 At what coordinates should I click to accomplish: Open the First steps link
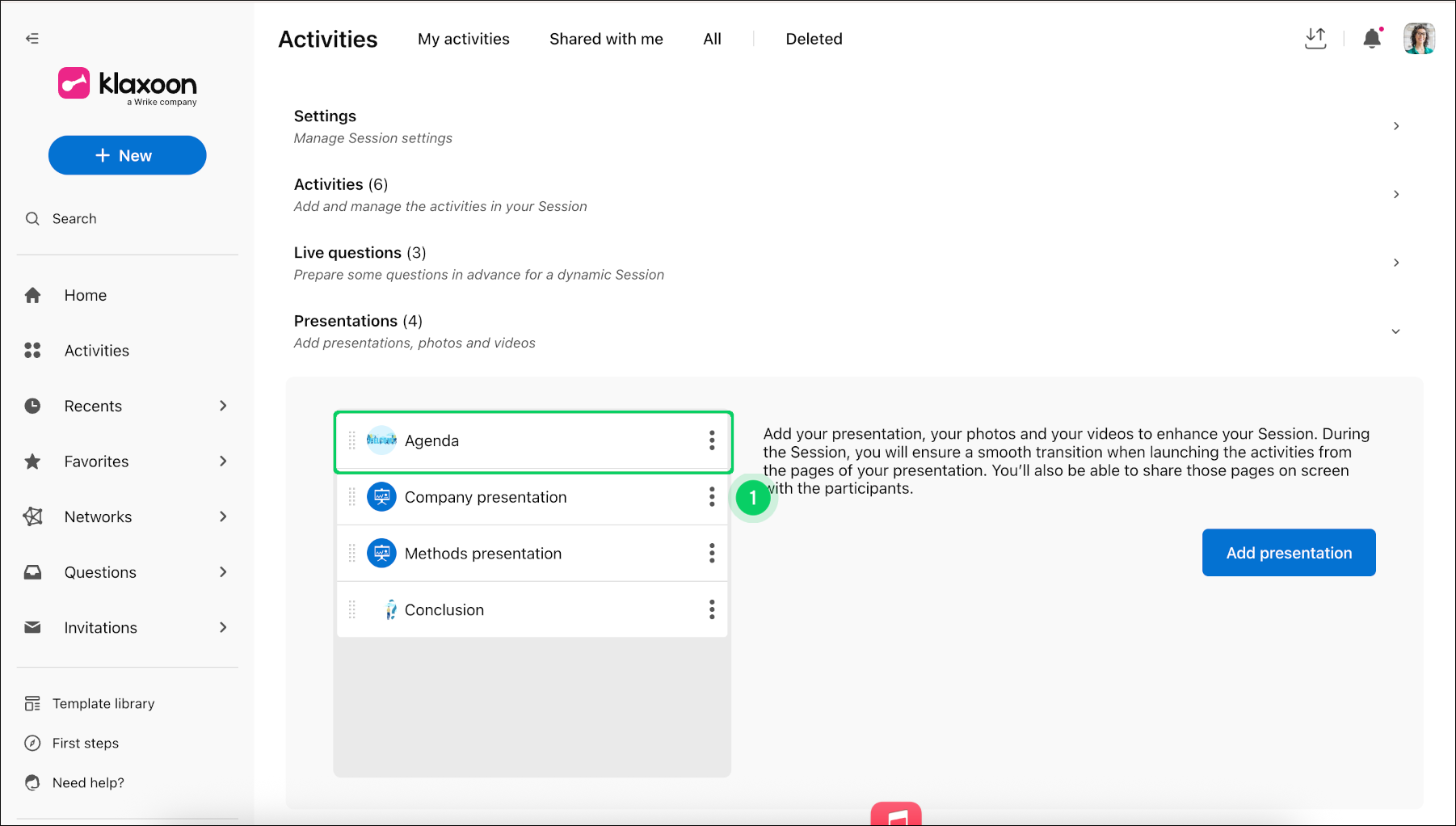[86, 744]
